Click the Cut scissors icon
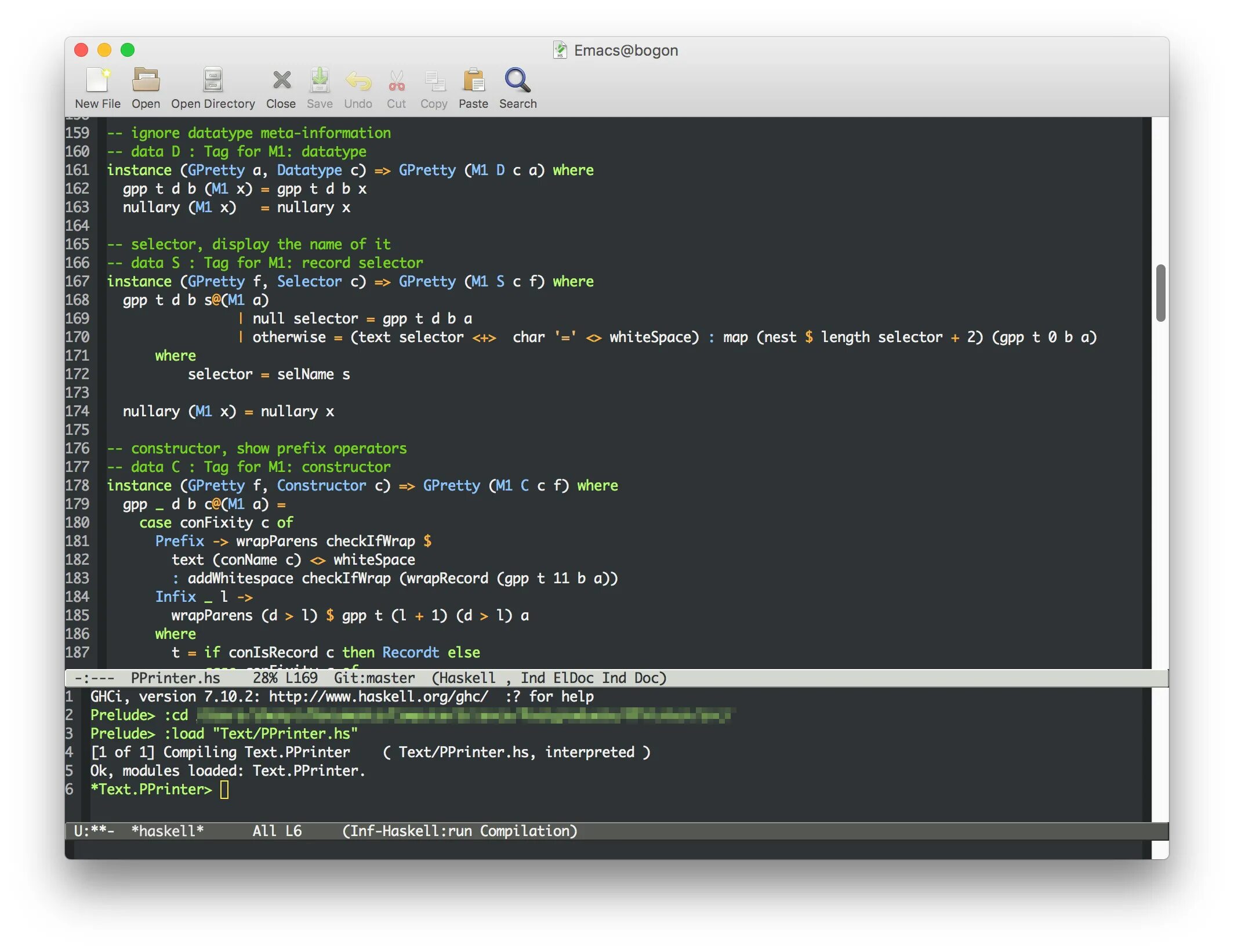The width and height of the screenshot is (1234, 952). click(397, 81)
